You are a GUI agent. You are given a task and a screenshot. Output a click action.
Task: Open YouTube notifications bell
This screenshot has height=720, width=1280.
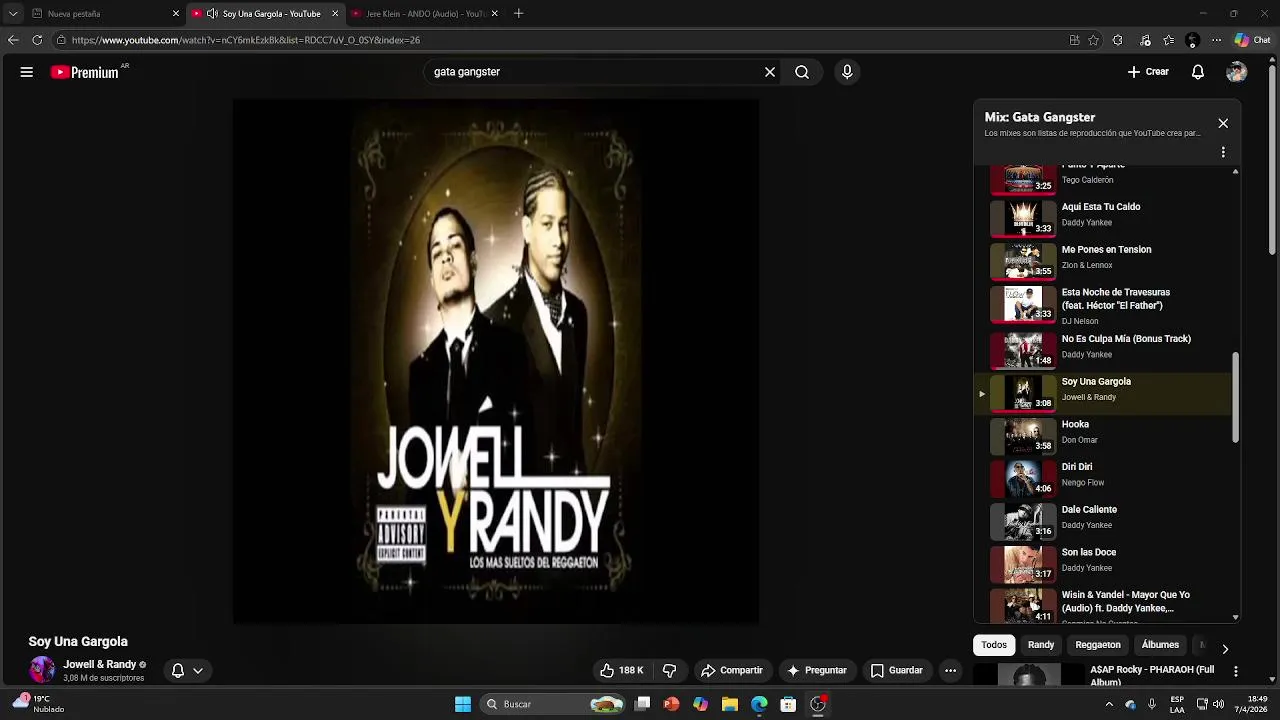pos(1198,72)
